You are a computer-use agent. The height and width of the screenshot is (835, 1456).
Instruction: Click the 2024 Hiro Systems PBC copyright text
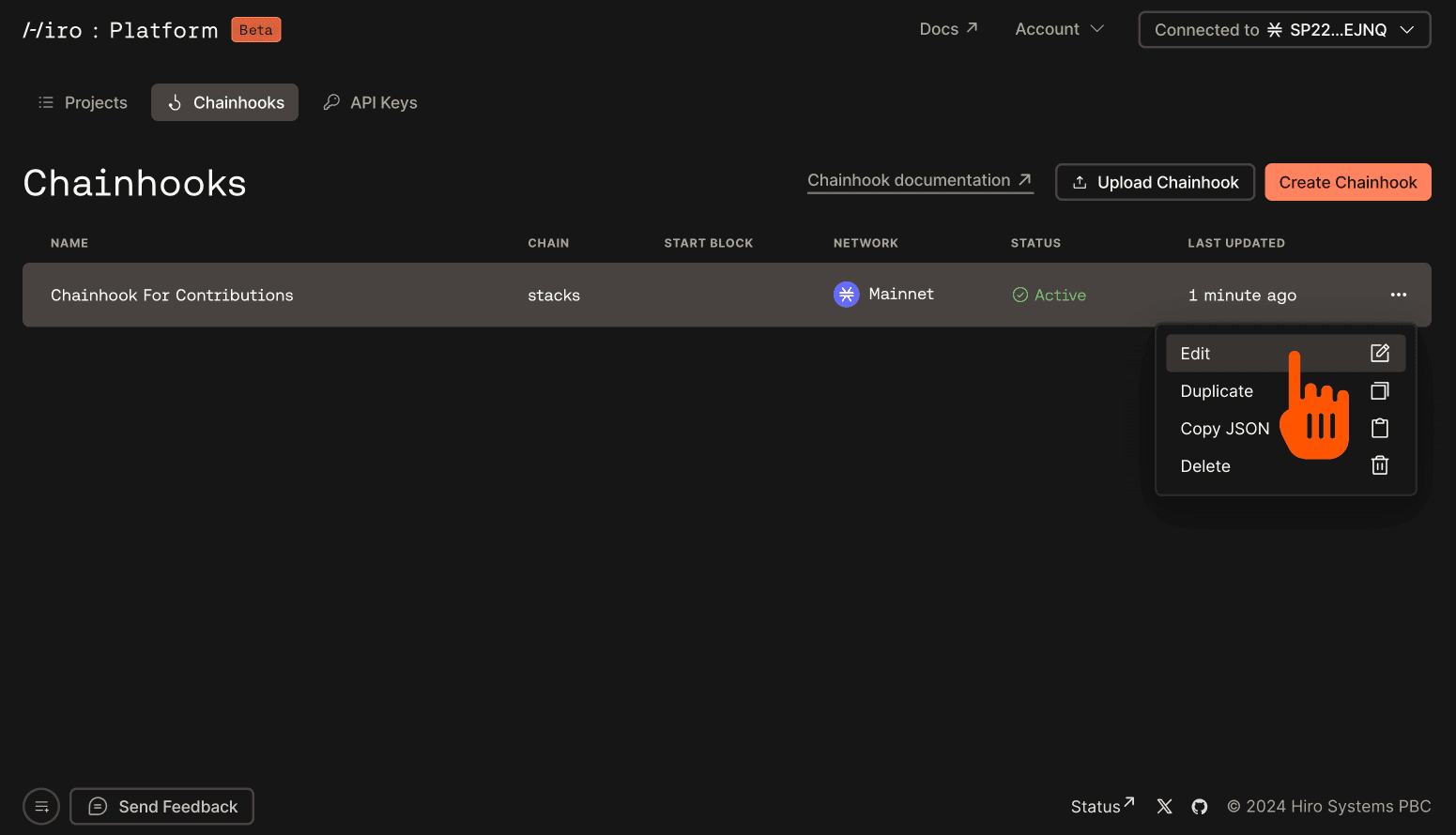tap(1328, 806)
